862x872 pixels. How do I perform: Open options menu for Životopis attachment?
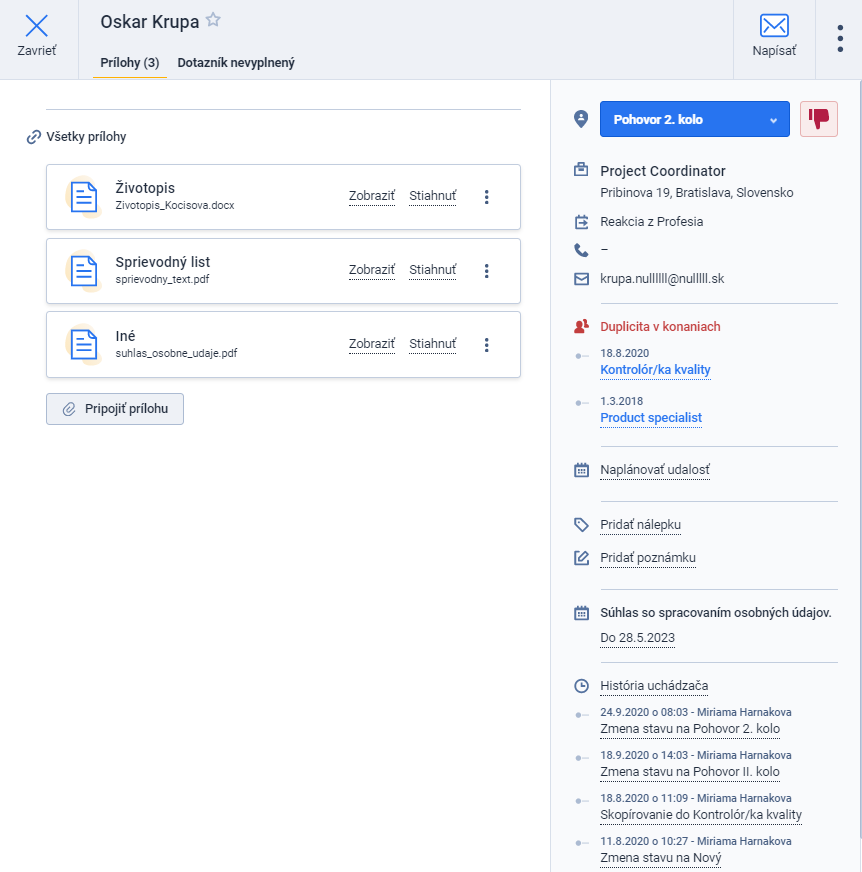point(487,197)
